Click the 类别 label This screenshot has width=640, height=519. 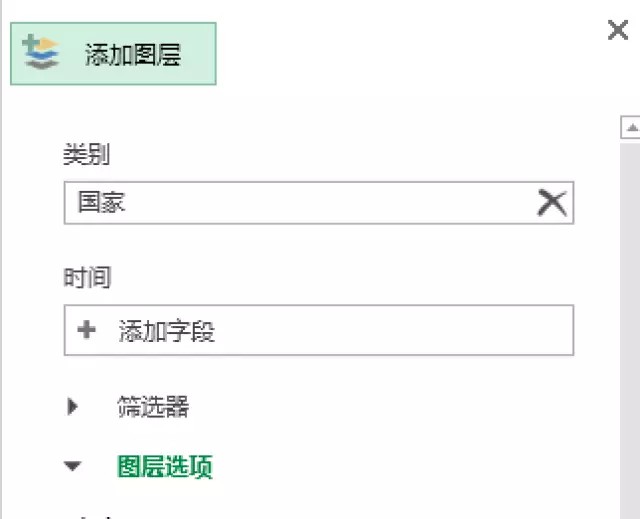[x=86, y=155]
